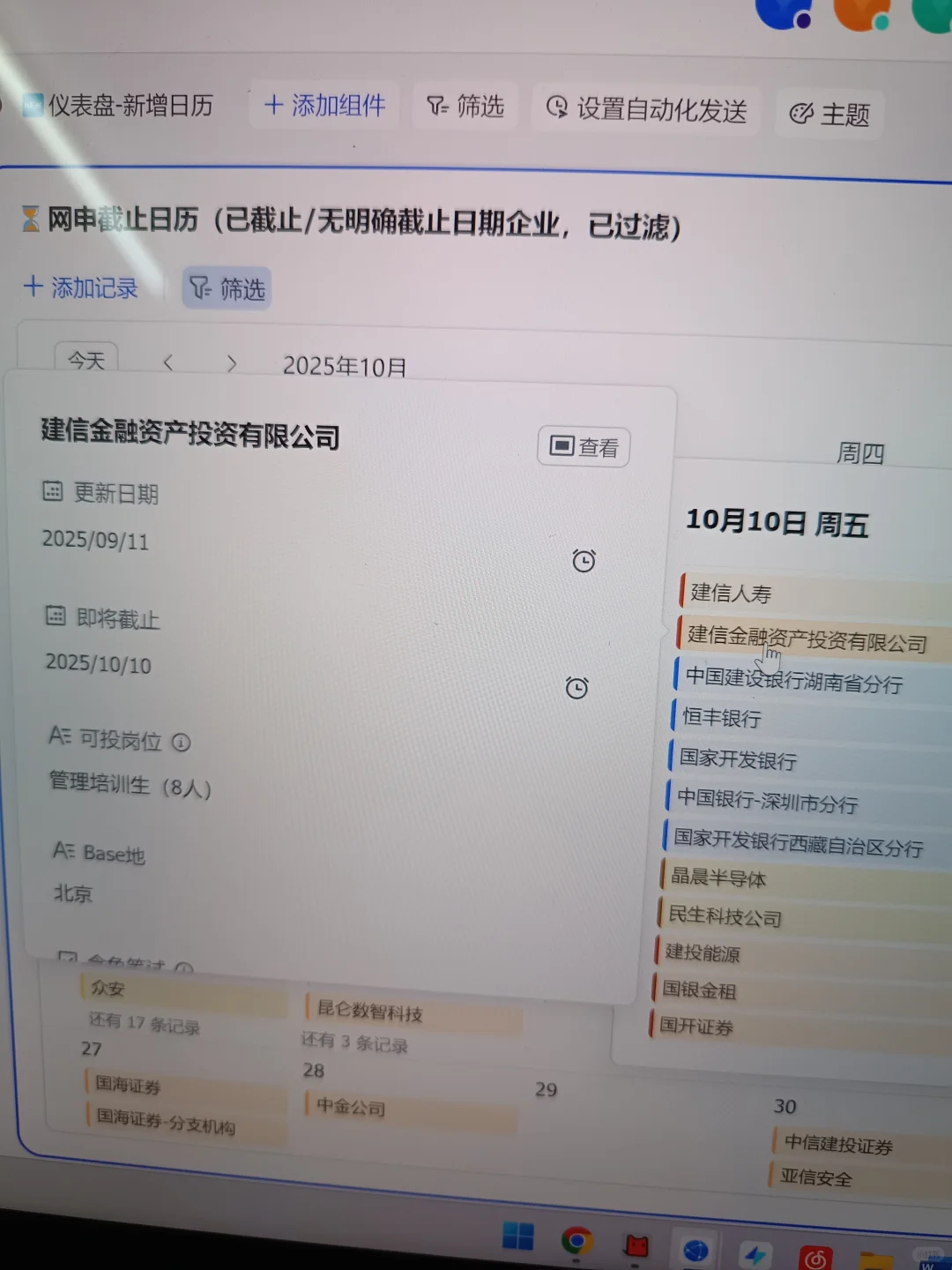The image size is (952, 1270).
Task: Expand 还有 3 条记录 link
Action: coord(354,1042)
